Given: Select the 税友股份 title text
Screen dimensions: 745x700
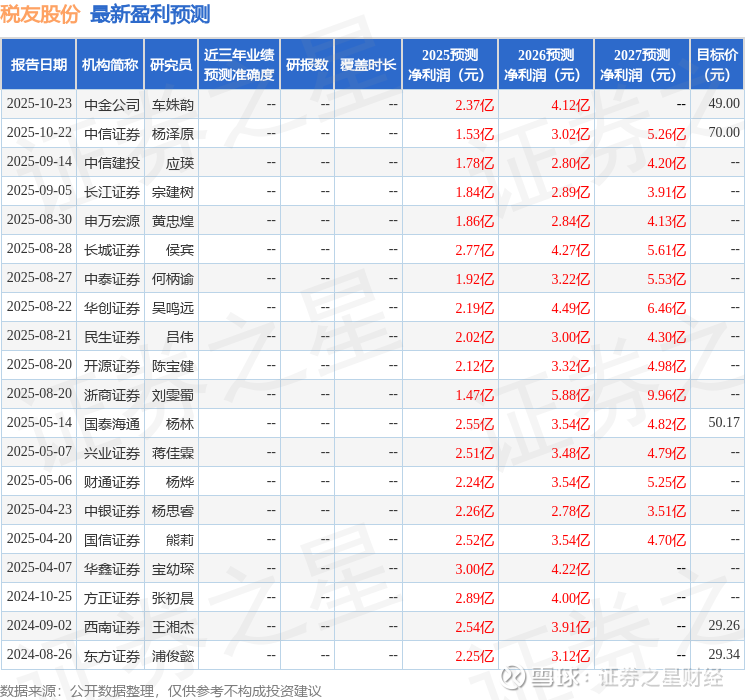Looking at the screenshot, I should click(x=39, y=14).
